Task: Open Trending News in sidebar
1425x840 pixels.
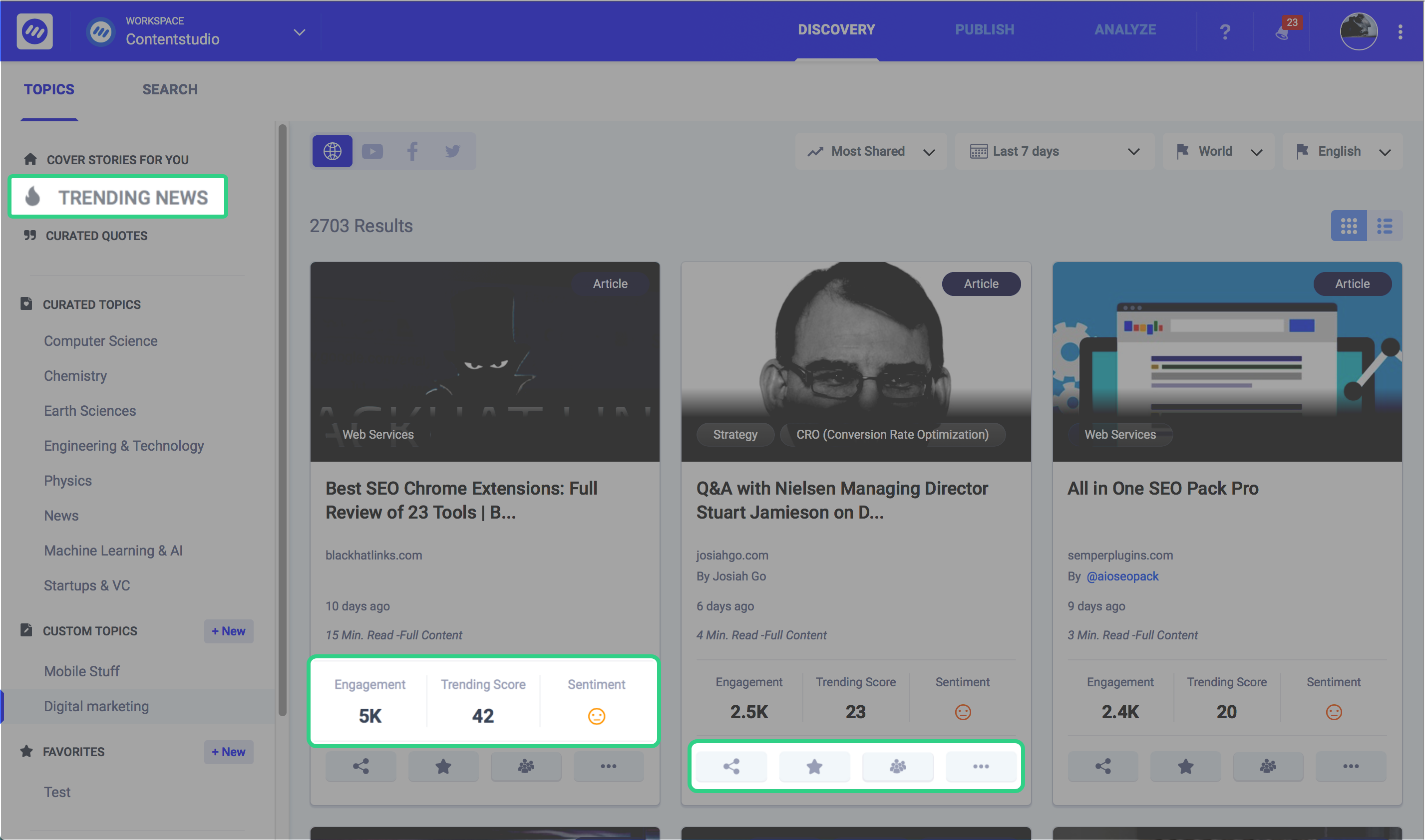Action: click(118, 197)
